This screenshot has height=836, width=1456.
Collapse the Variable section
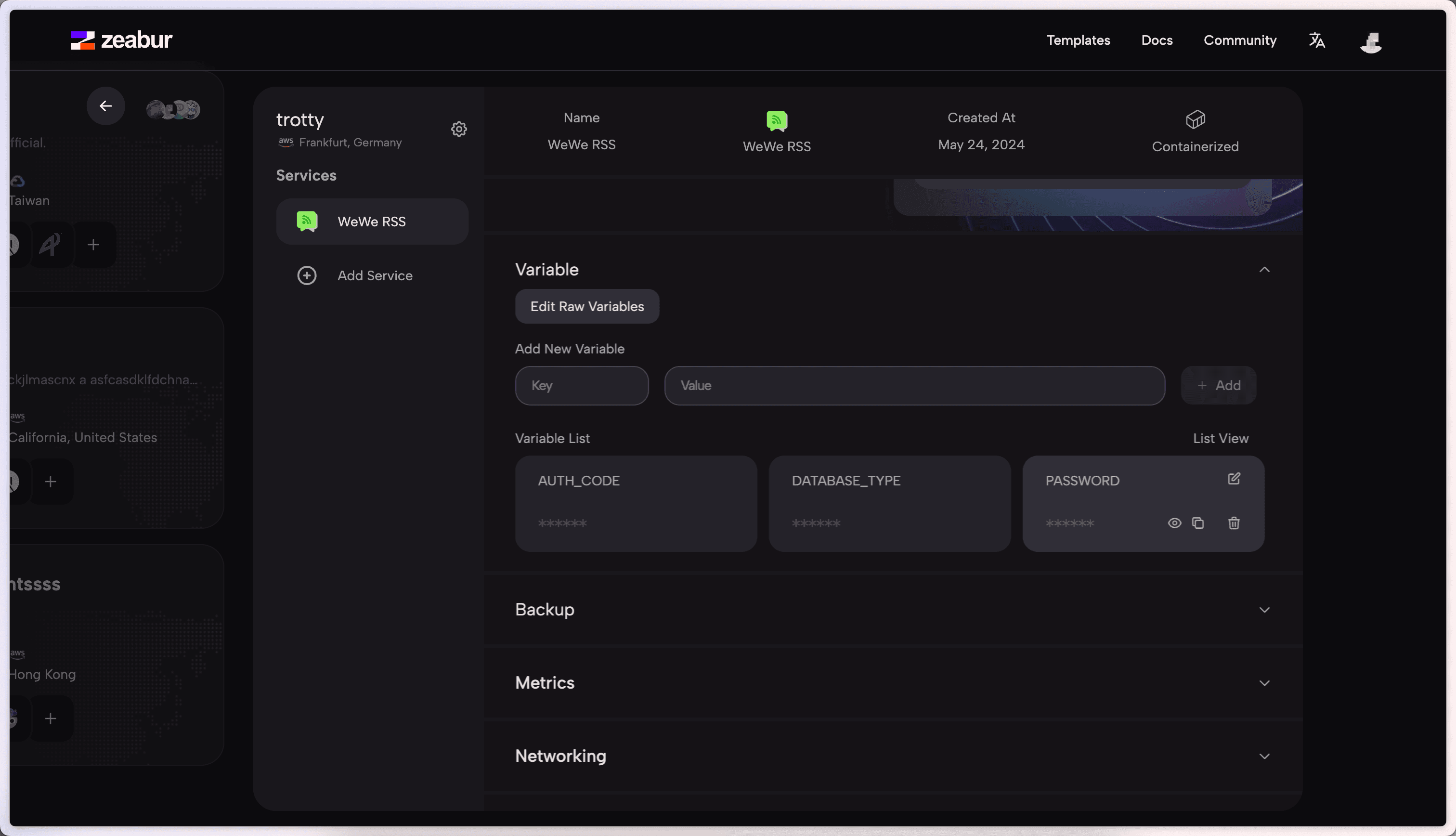coord(1264,270)
